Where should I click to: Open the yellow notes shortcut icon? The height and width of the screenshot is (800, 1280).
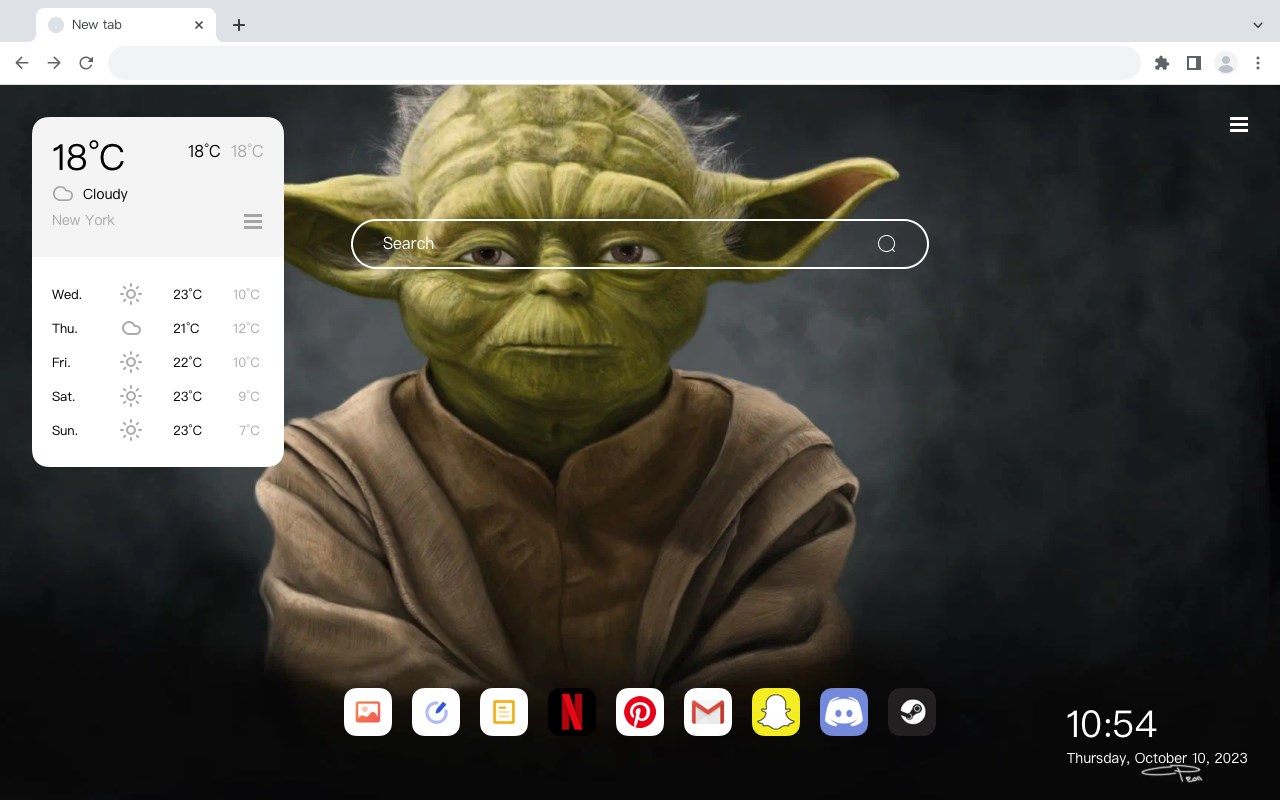[x=504, y=712]
